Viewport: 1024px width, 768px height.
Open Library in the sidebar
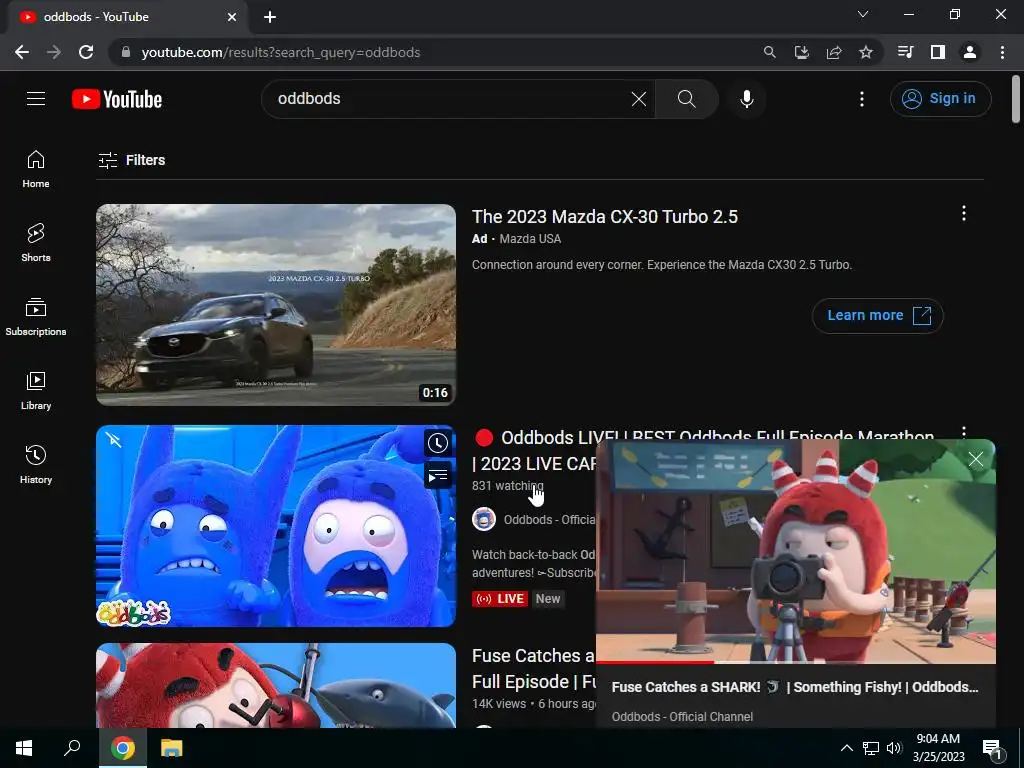point(36,391)
